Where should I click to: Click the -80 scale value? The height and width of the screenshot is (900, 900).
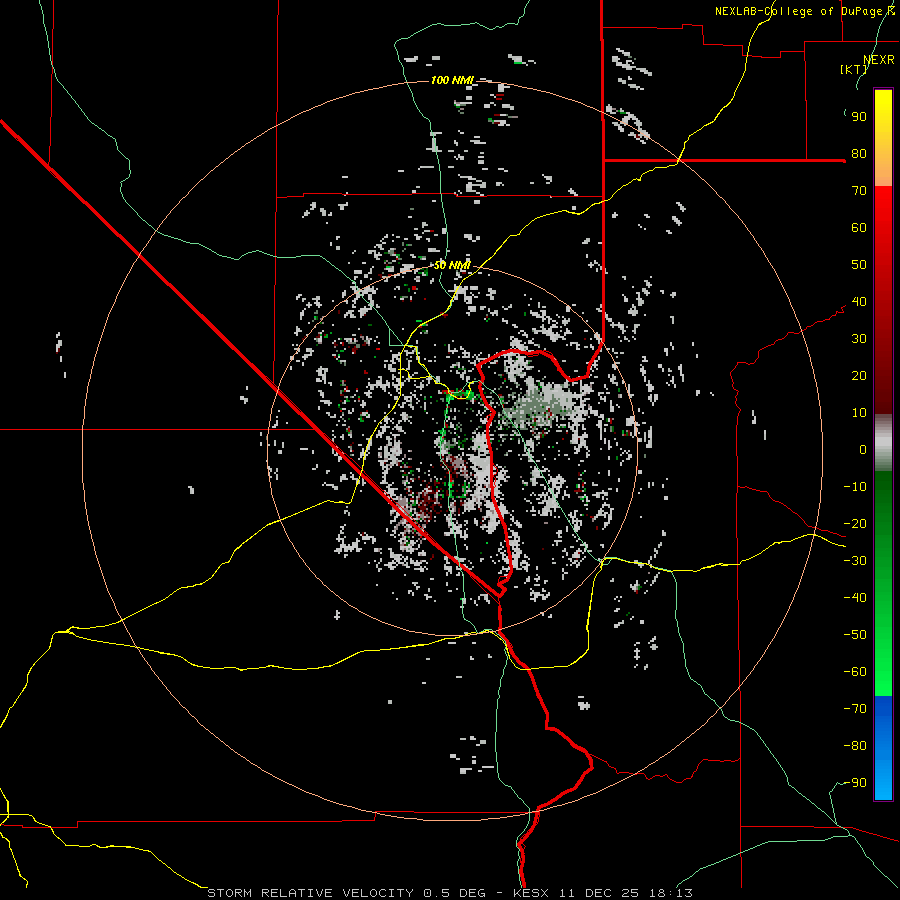point(855,746)
